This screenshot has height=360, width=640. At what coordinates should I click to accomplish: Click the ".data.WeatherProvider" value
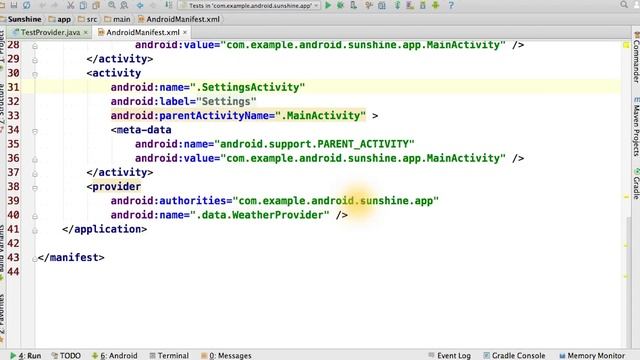coord(260,215)
